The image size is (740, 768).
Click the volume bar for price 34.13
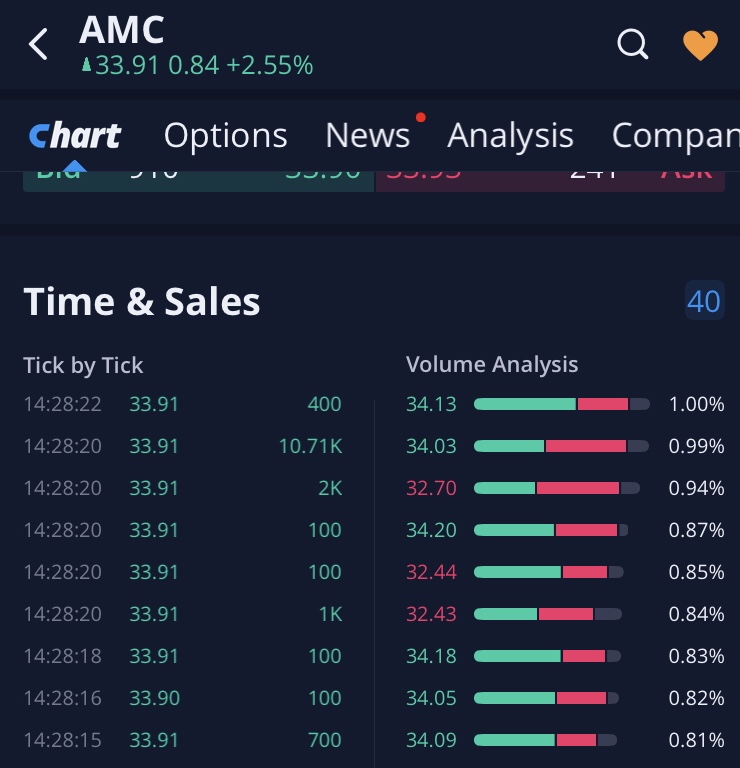point(561,404)
